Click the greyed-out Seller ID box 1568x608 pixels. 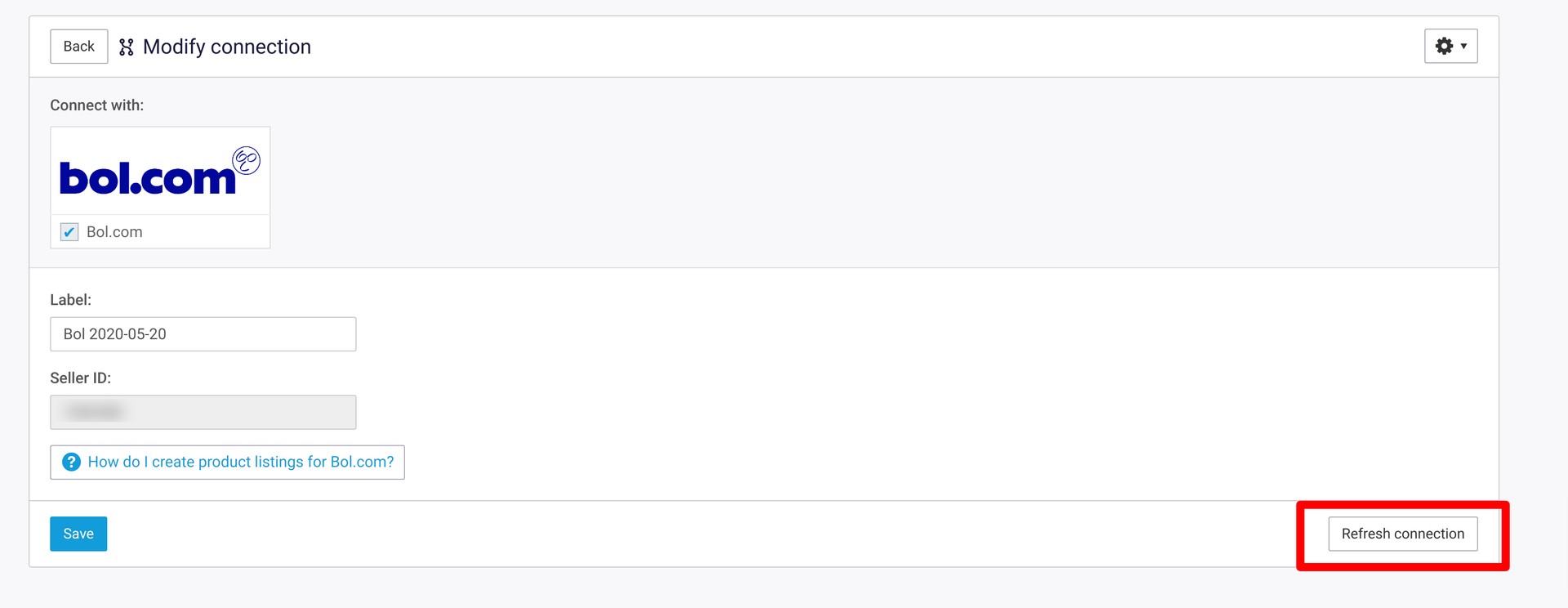pos(203,412)
